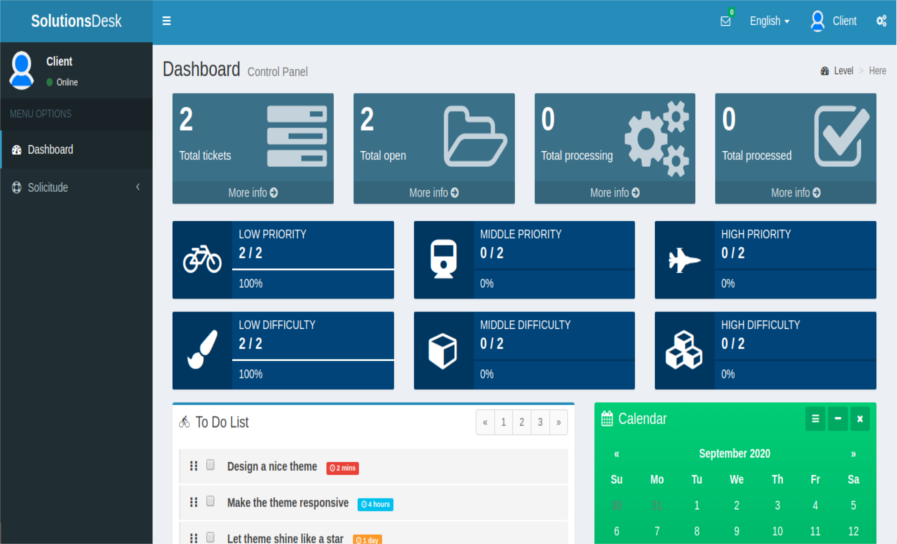Open the mail envelope notifications icon

(x=726, y=21)
